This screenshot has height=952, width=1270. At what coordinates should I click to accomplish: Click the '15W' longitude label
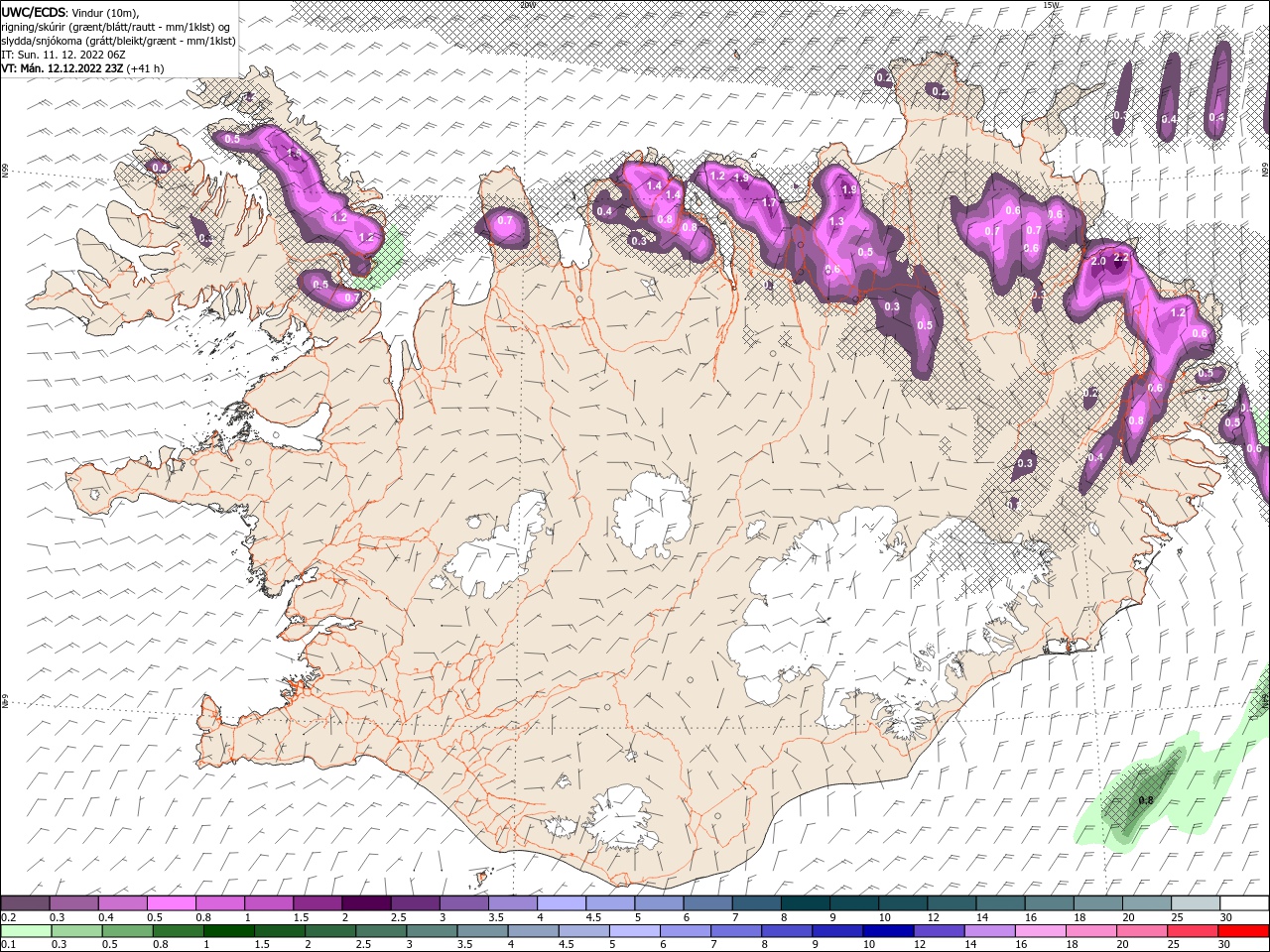[x=1052, y=5]
